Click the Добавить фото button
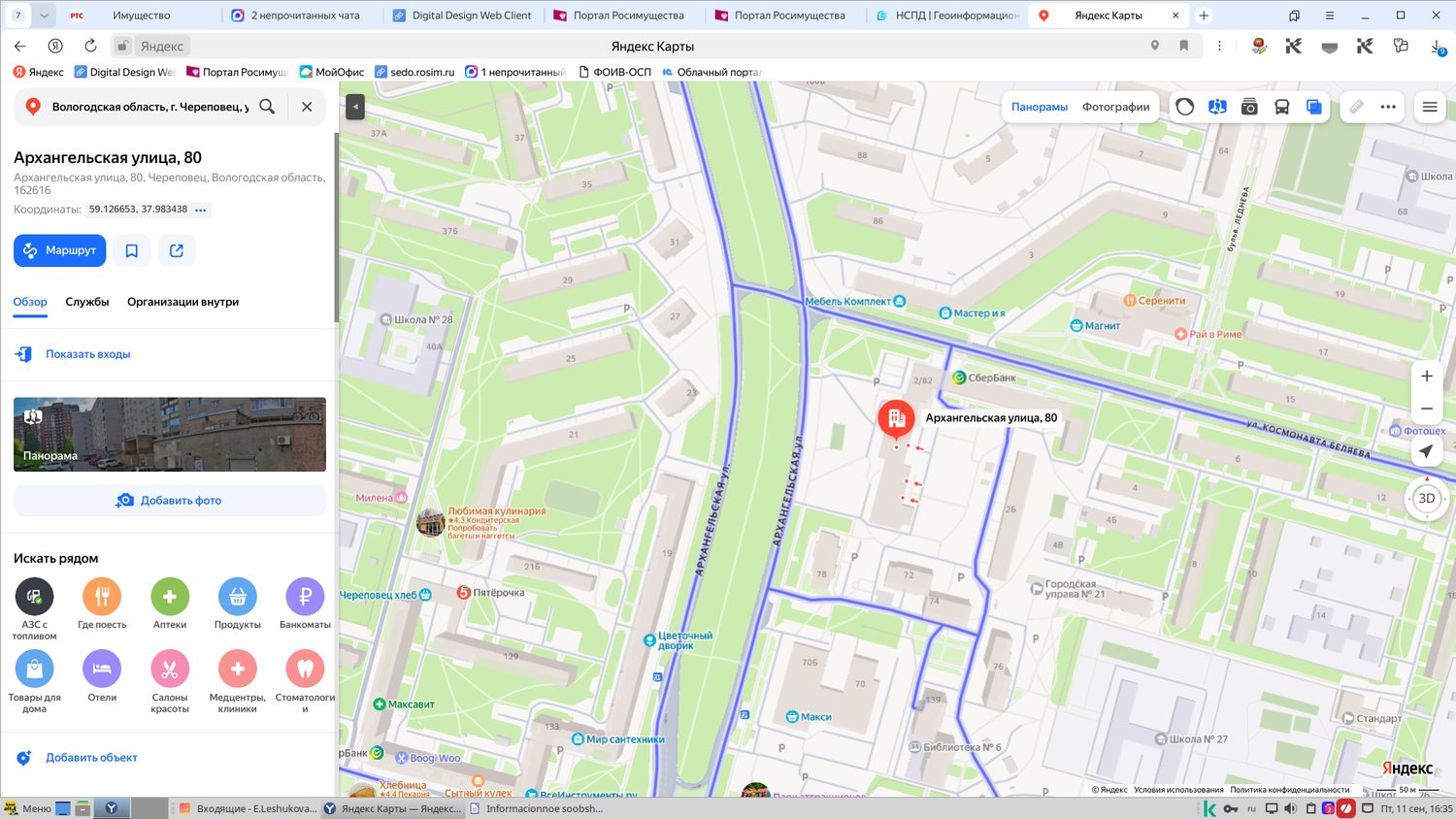 [170, 501]
